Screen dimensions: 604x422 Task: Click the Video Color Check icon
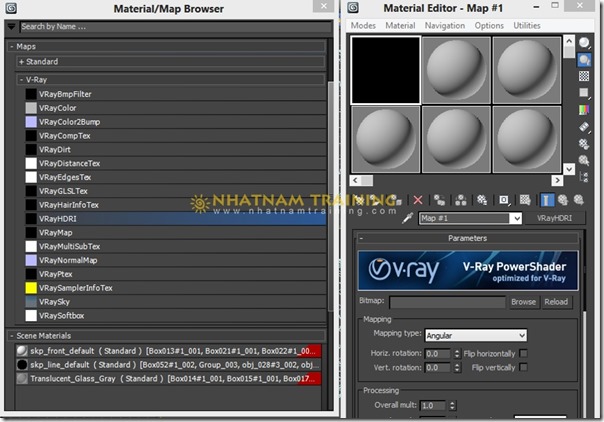pyautogui.click(x=584, y=110)
